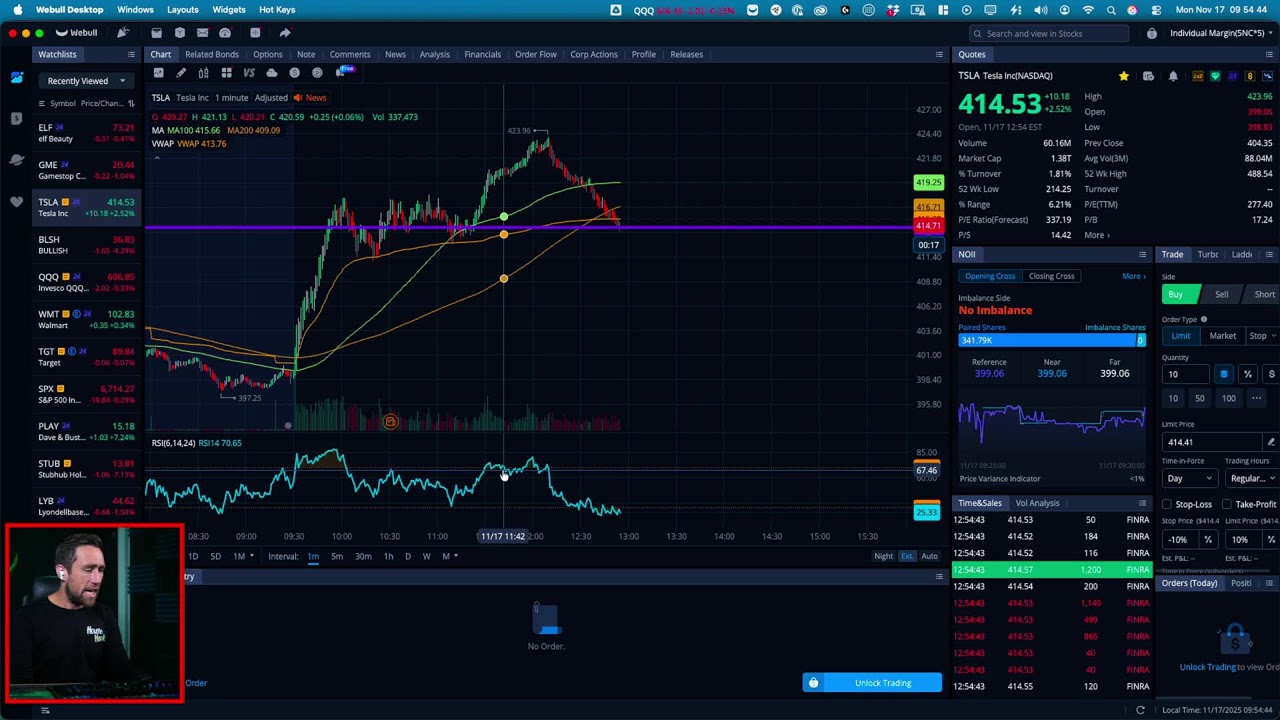Toggle the favorite star for TSLA
This screenshot has height=720, width=1280.
pyautogui.click(x=1124, y=76)
